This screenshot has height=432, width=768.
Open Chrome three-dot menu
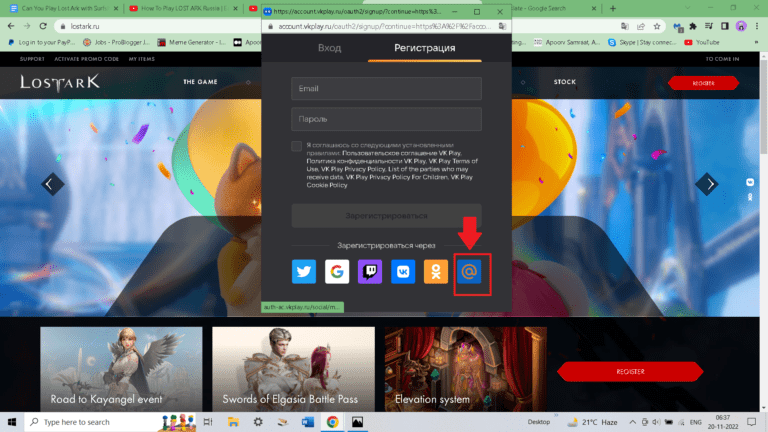coord(757,26)
